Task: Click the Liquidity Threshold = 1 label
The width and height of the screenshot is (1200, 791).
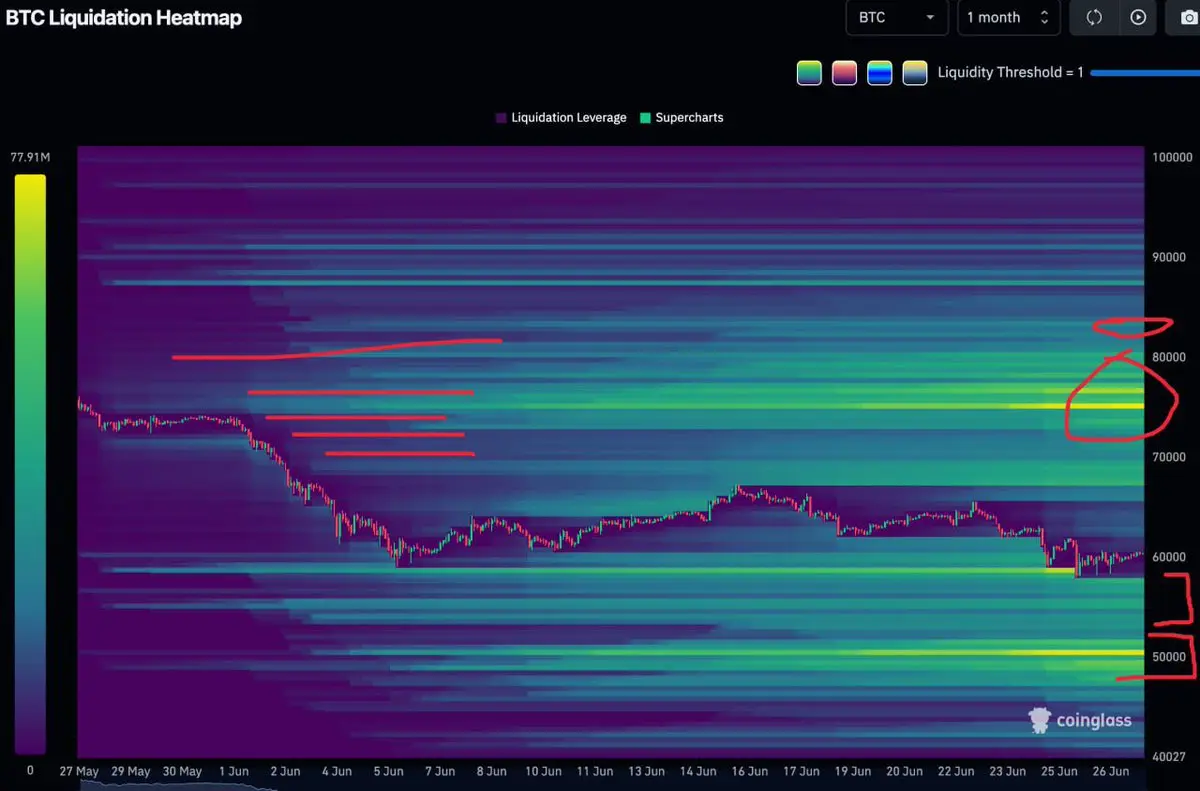Action: (1010, 73)
